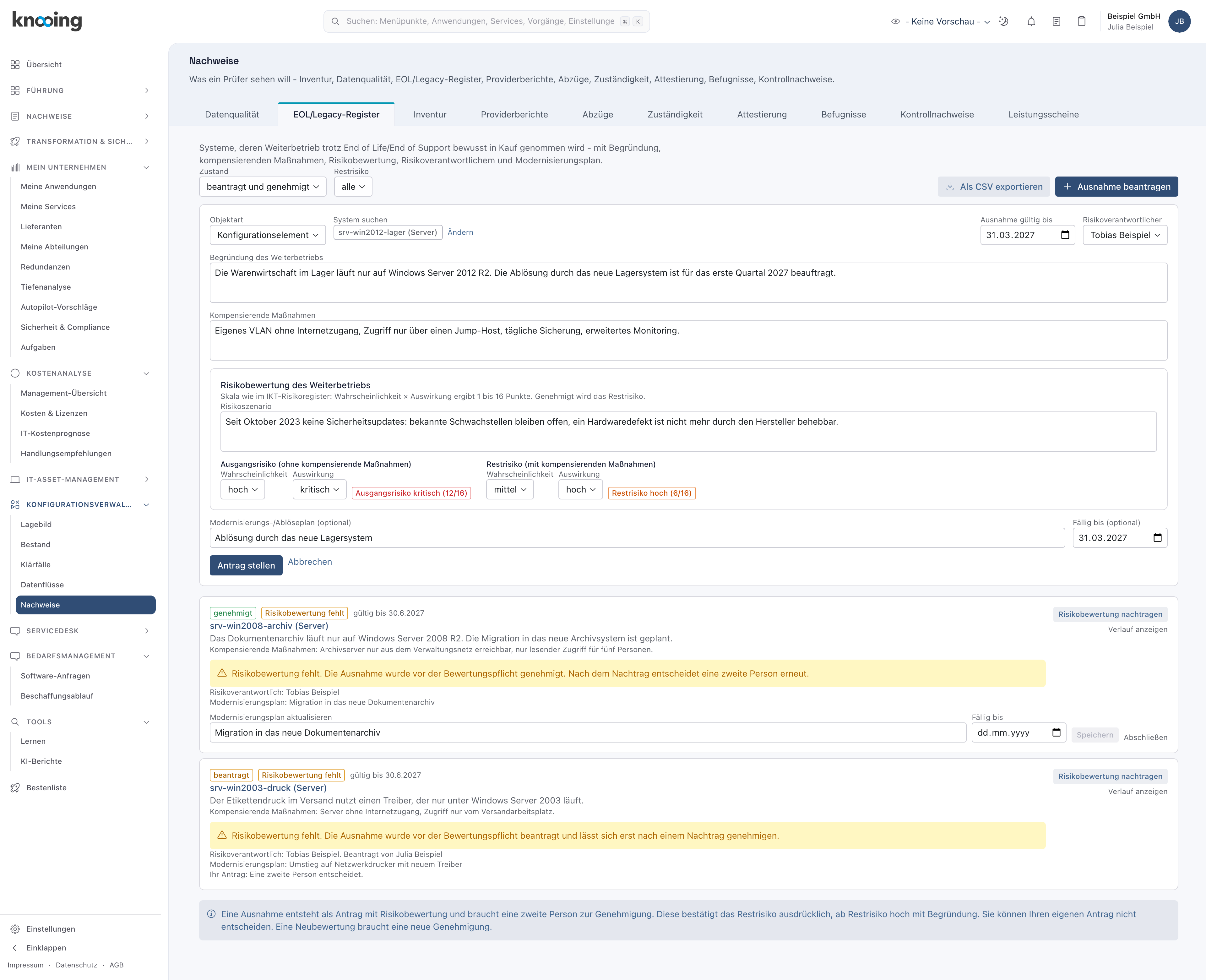Click Risikobewertung nachtragen for srv-win2003-druck
Screen dimensions: 1206x980
[1110, 776]
